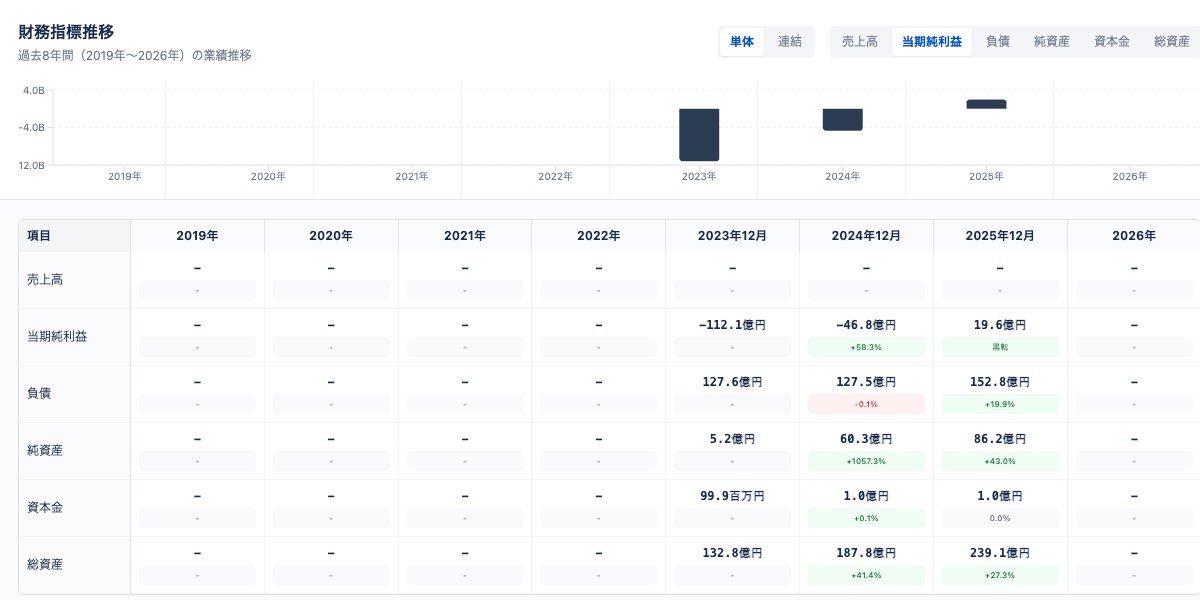1200x600 pixels.
Task: Click the +43.0% change badge
Action: click(1000, 461)
